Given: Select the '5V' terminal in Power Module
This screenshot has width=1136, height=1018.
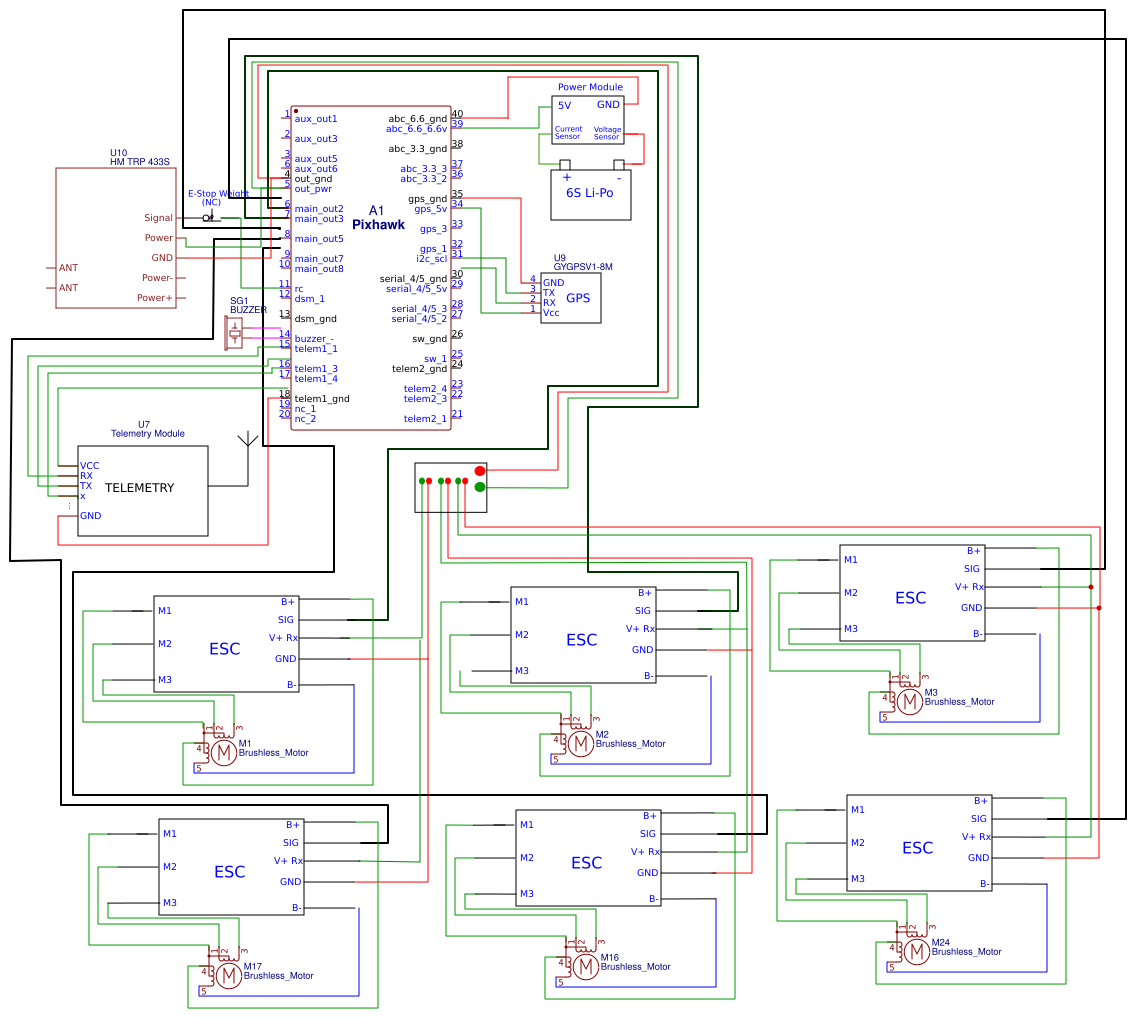Looking at the screenshot, I should tap(564, 106).
